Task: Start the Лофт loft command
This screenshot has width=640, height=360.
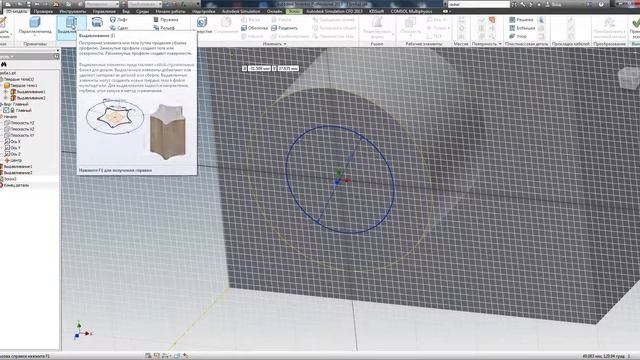Action: (119, 20)
